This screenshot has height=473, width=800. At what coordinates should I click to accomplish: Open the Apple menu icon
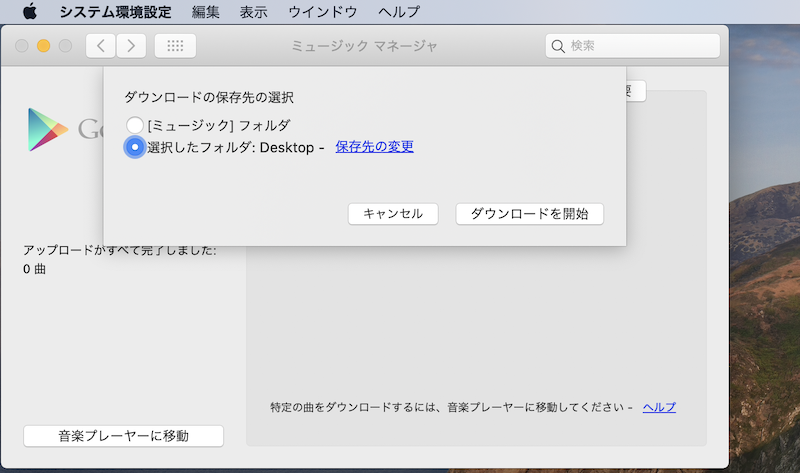point(29,13)
